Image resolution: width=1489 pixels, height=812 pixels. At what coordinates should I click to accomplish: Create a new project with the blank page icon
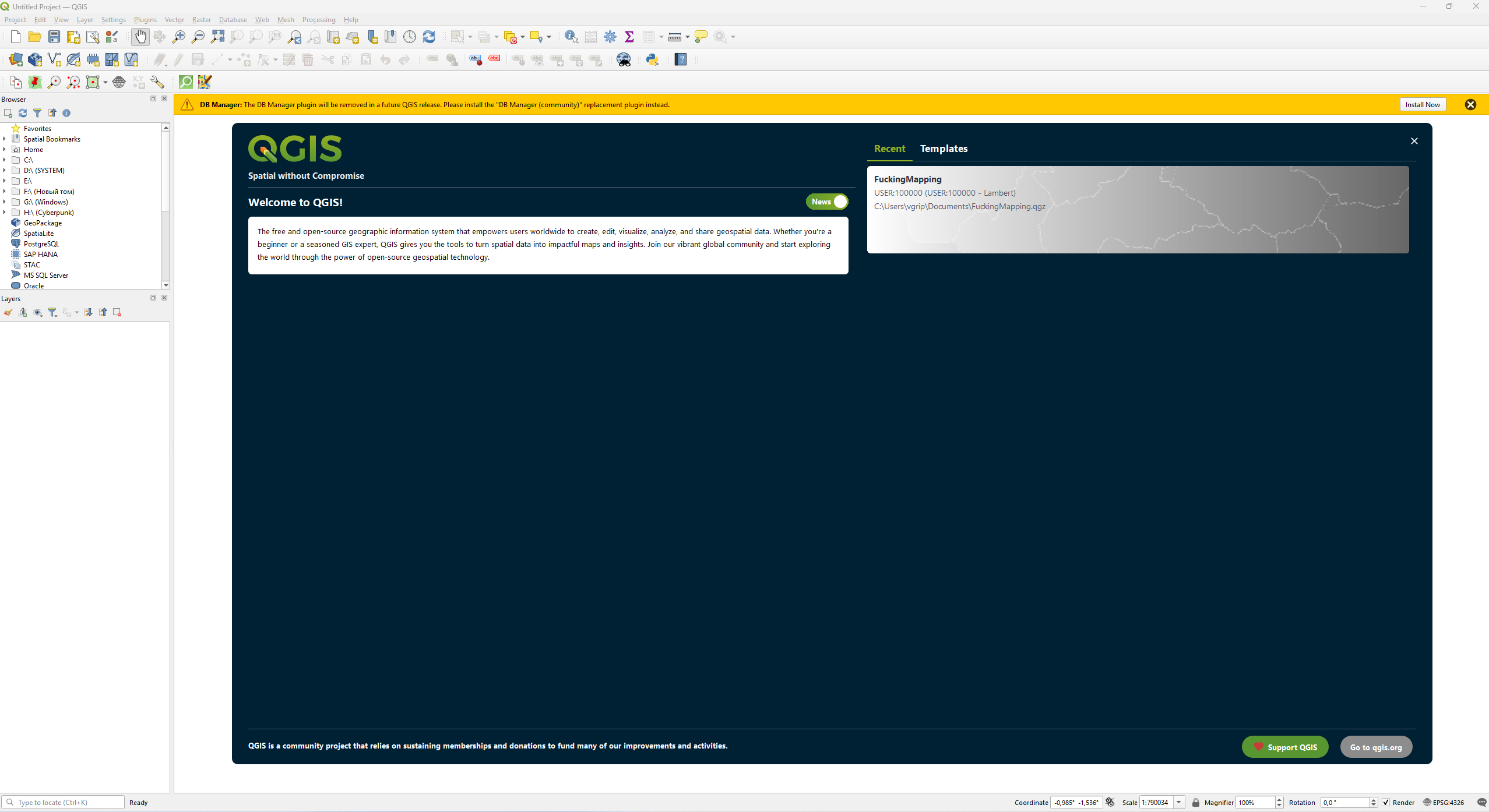16,37
